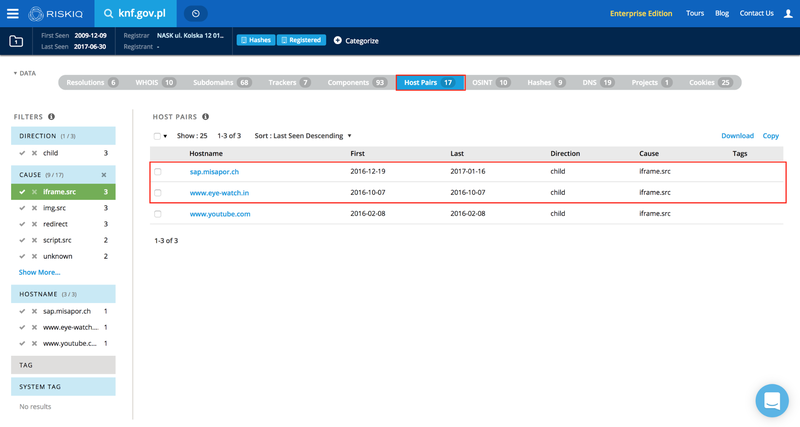Toggle the iframe.src filter checkmark
This screenshot has width=800, height=427.
tap(22, 192)
